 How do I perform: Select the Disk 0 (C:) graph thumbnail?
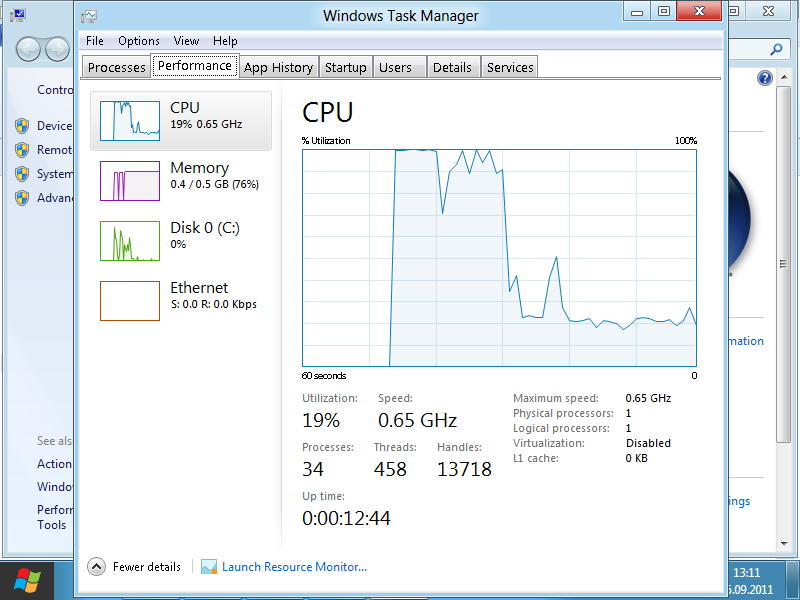130,241
